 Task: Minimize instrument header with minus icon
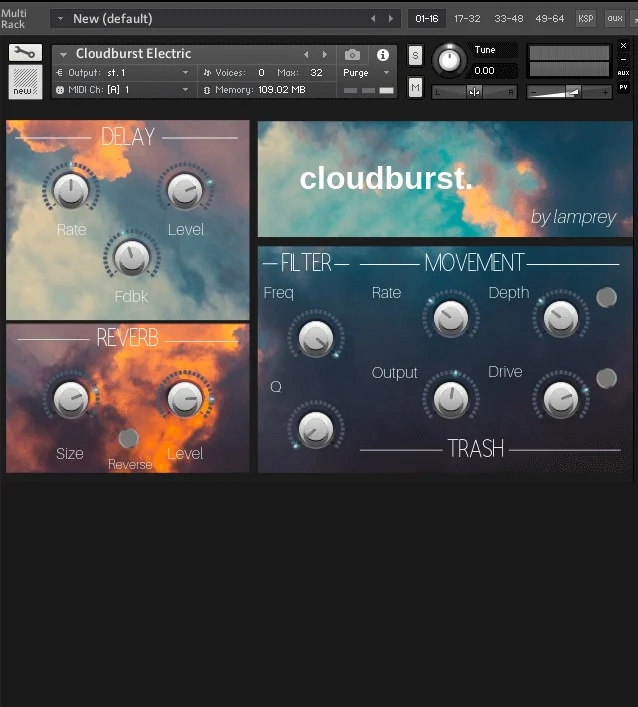click(624, 59)
